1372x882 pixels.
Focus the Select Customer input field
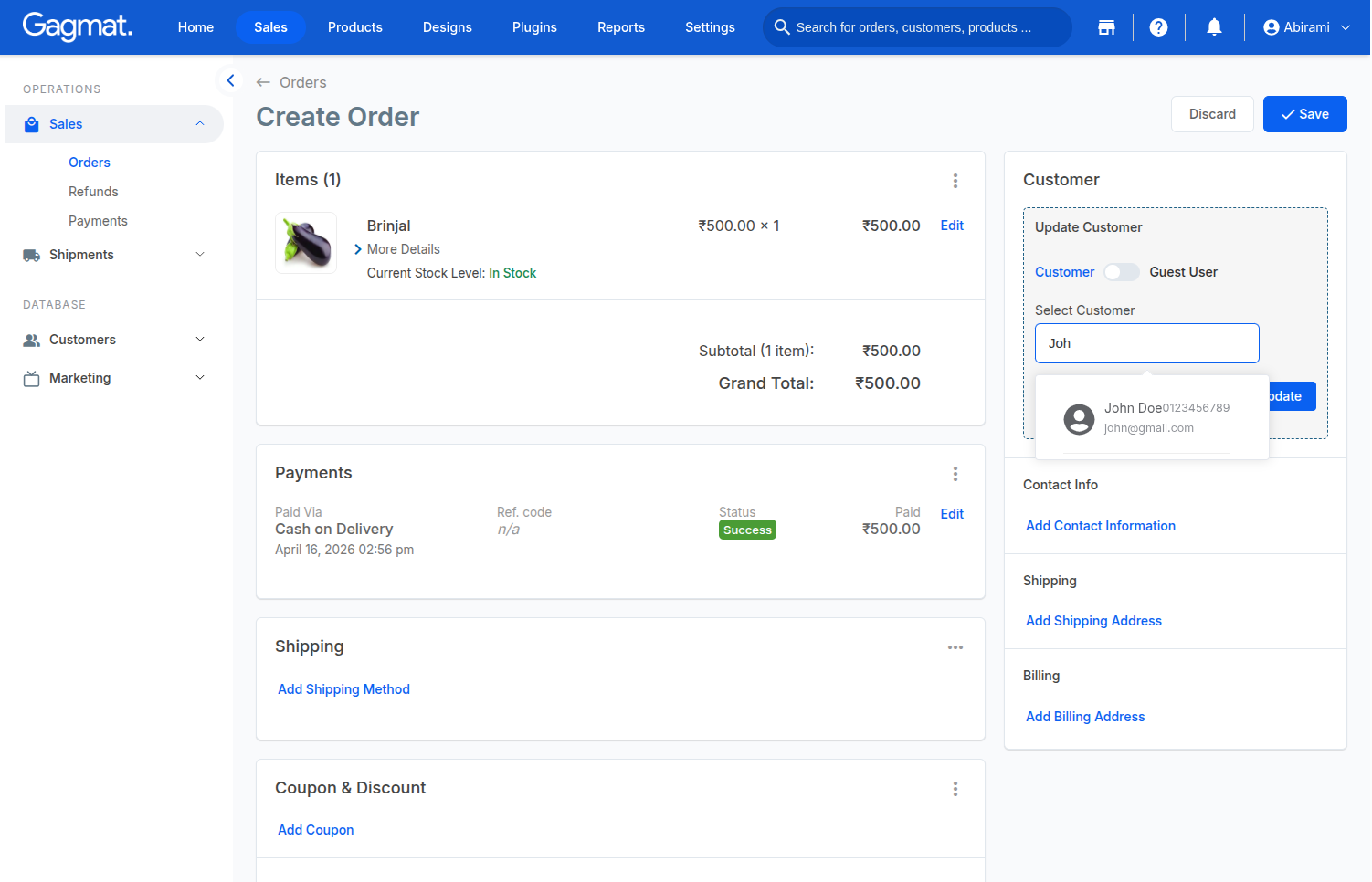click(x=1147, y=343)
